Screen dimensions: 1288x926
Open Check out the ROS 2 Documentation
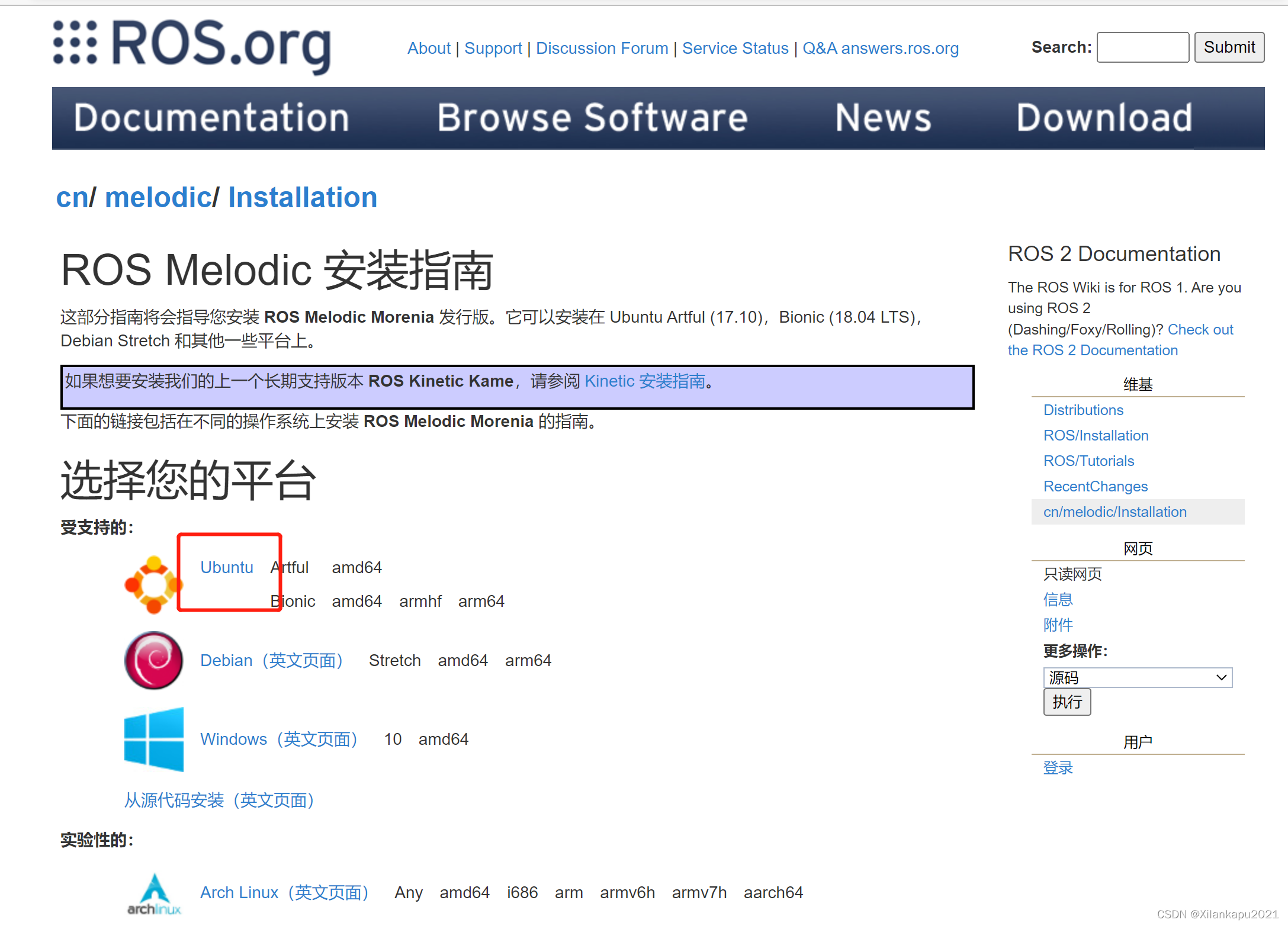[1120, 340]
